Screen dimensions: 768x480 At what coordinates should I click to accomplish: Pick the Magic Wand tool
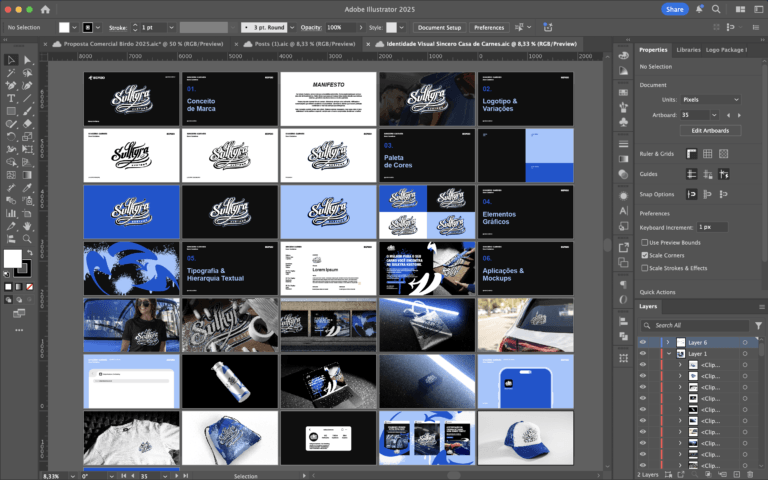11,73
